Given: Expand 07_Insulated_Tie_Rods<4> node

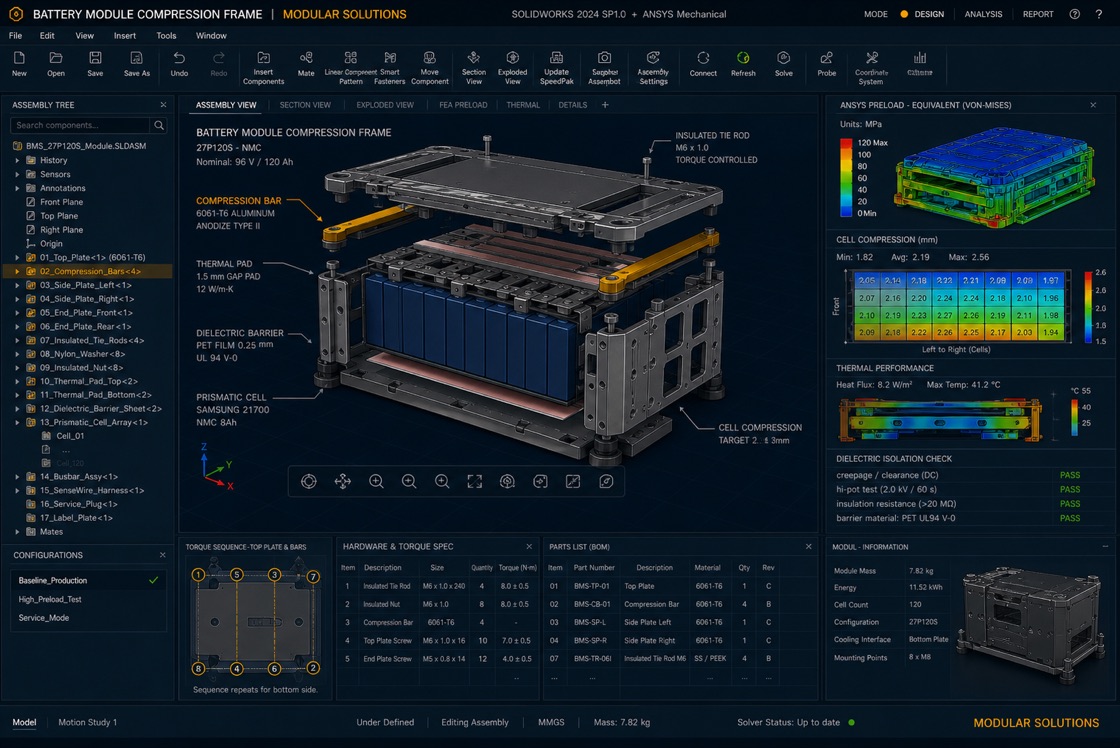Looking at the screenshot, I should pos(17,341).
